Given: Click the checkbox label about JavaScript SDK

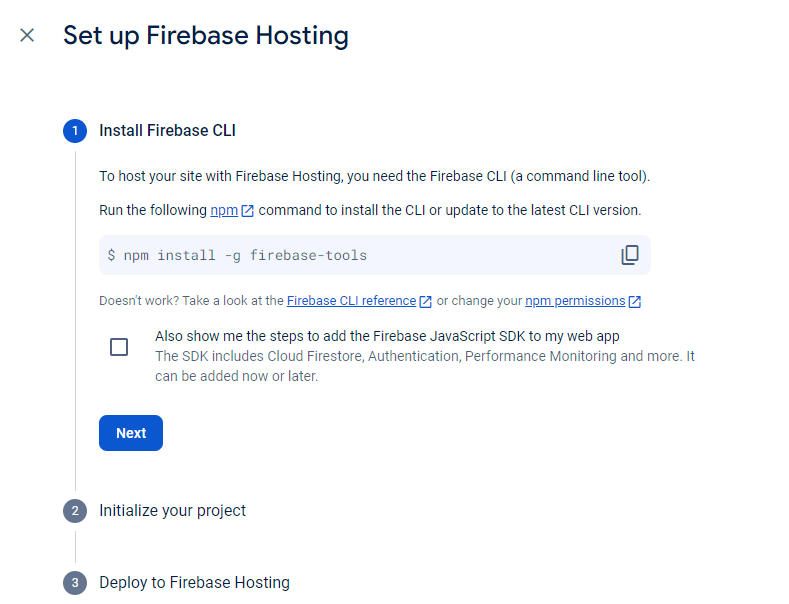Looking at the screenshot, I should point(387,336).
